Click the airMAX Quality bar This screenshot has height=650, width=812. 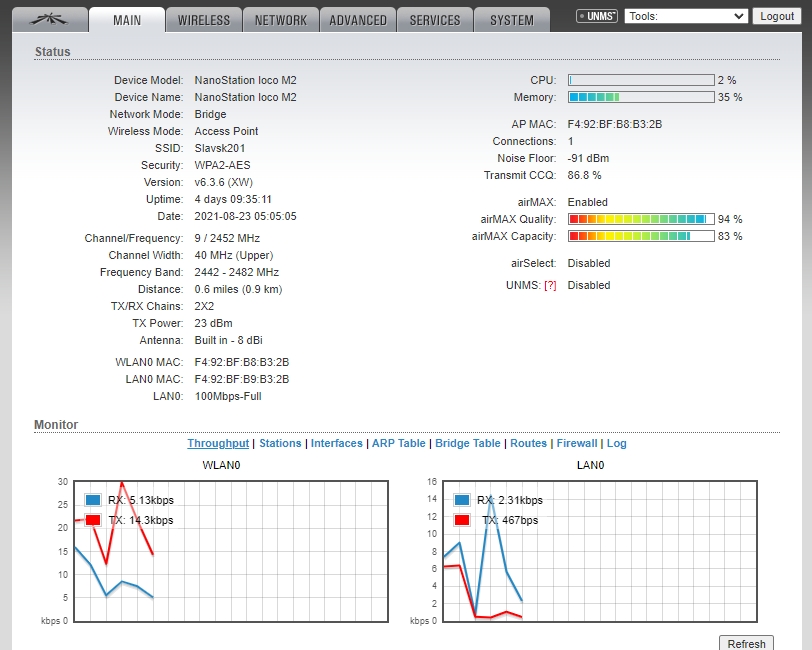pos(641,219)
